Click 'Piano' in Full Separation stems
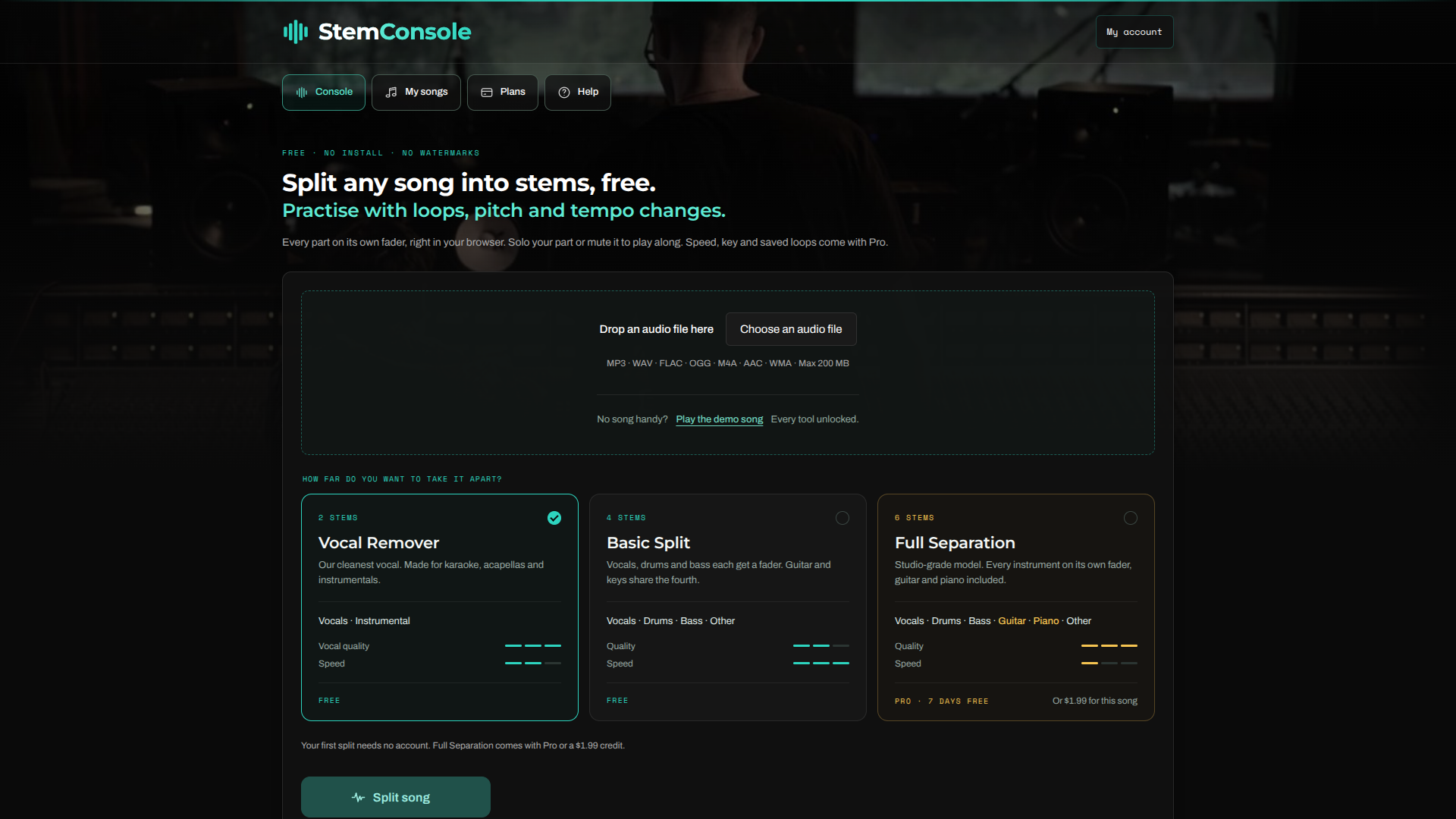This screenshot has height=819, width=1456. tap(1046, 621)
